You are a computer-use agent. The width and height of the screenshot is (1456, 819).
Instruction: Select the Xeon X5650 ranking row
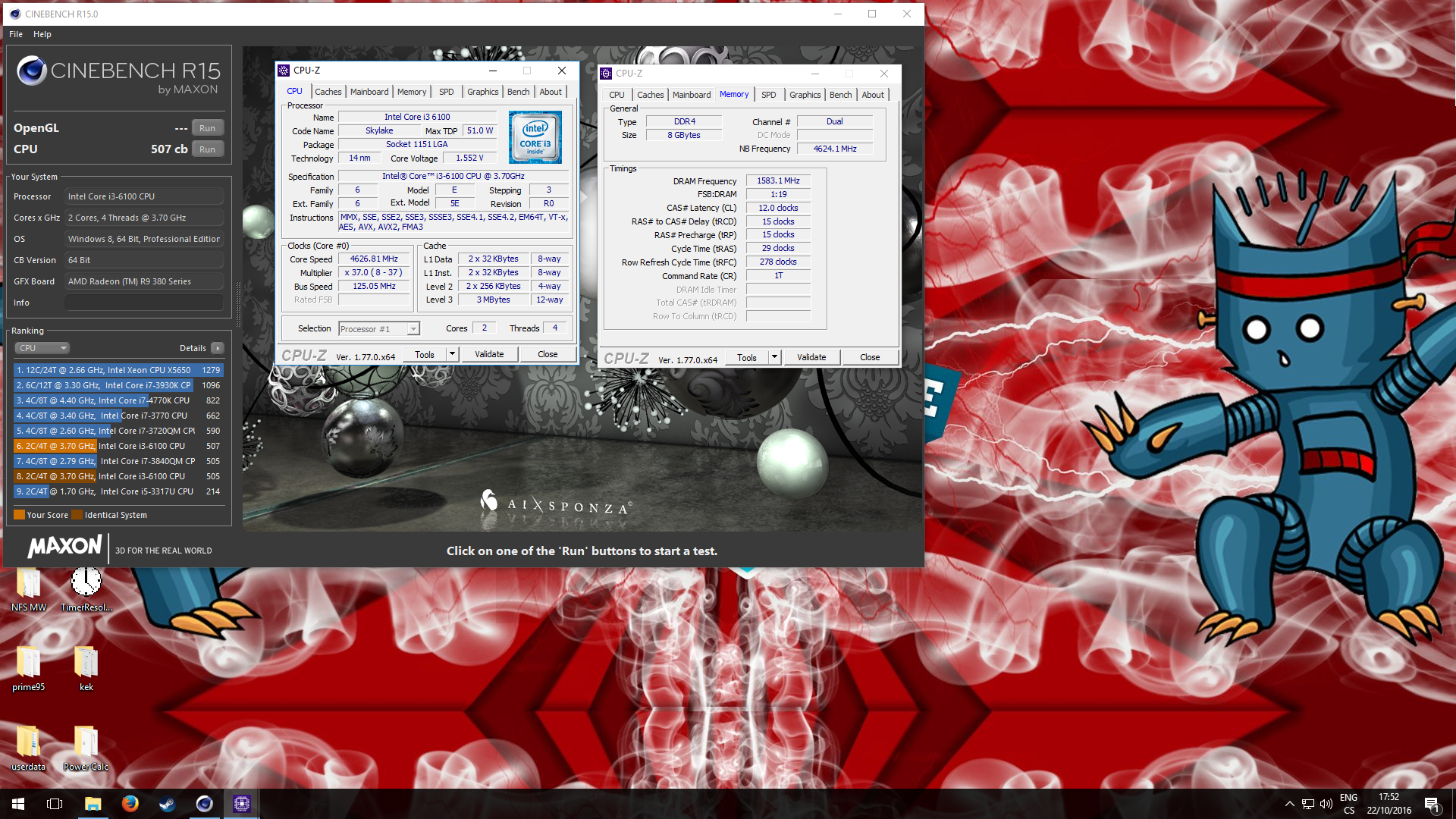click(118, 370)
